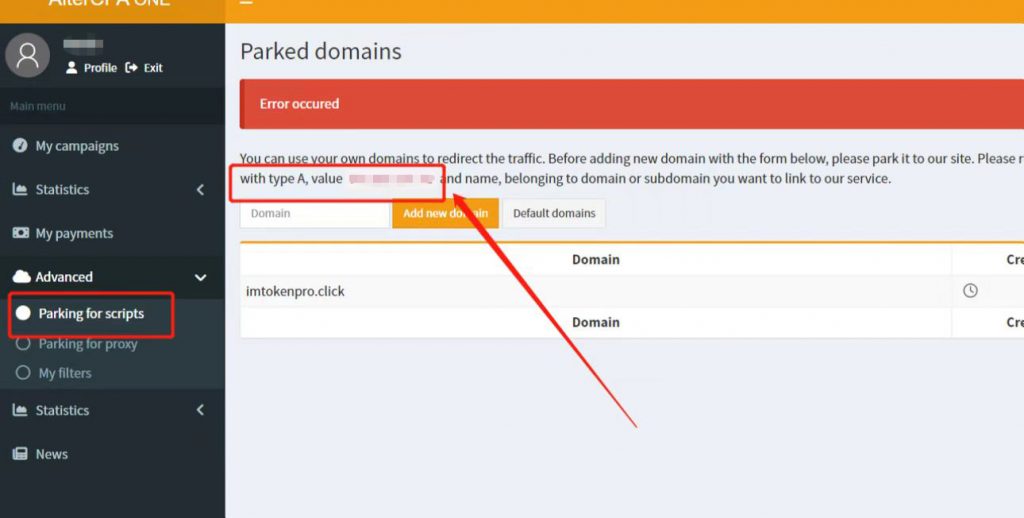Collapse the Advanced section chevron
This screenshot has width=1024, height=518.
(200, 277)
